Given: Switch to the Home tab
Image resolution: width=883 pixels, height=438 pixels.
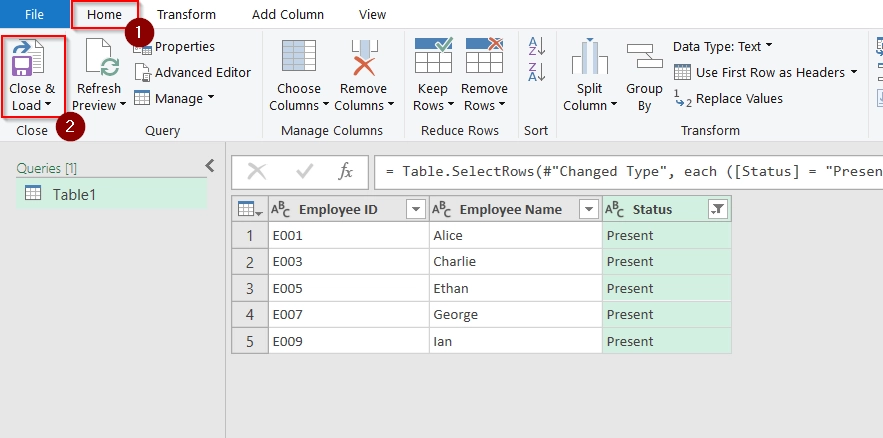Looking at the screenshot, I should tap(104, 15).
